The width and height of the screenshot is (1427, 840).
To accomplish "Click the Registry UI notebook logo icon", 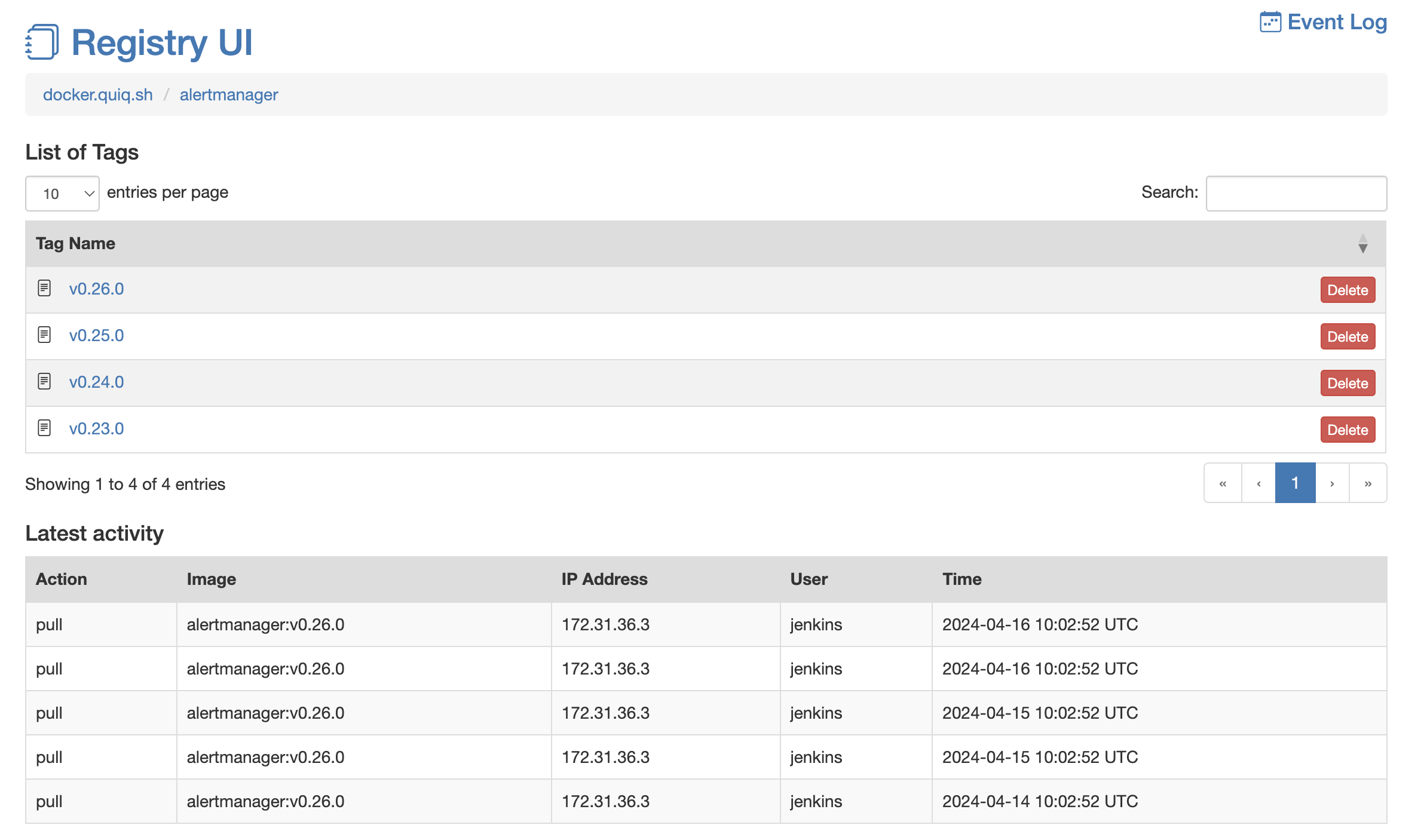I will coord(42,42).
